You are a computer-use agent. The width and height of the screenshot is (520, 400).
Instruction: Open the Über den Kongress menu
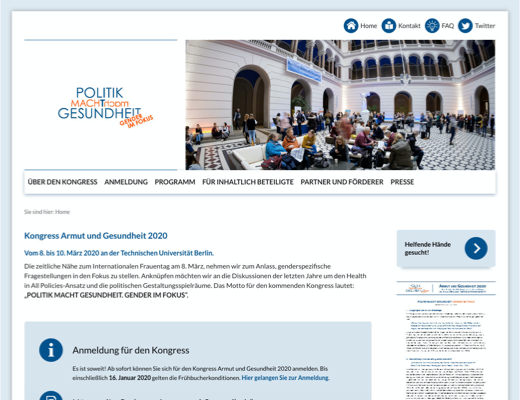point(62,182)
